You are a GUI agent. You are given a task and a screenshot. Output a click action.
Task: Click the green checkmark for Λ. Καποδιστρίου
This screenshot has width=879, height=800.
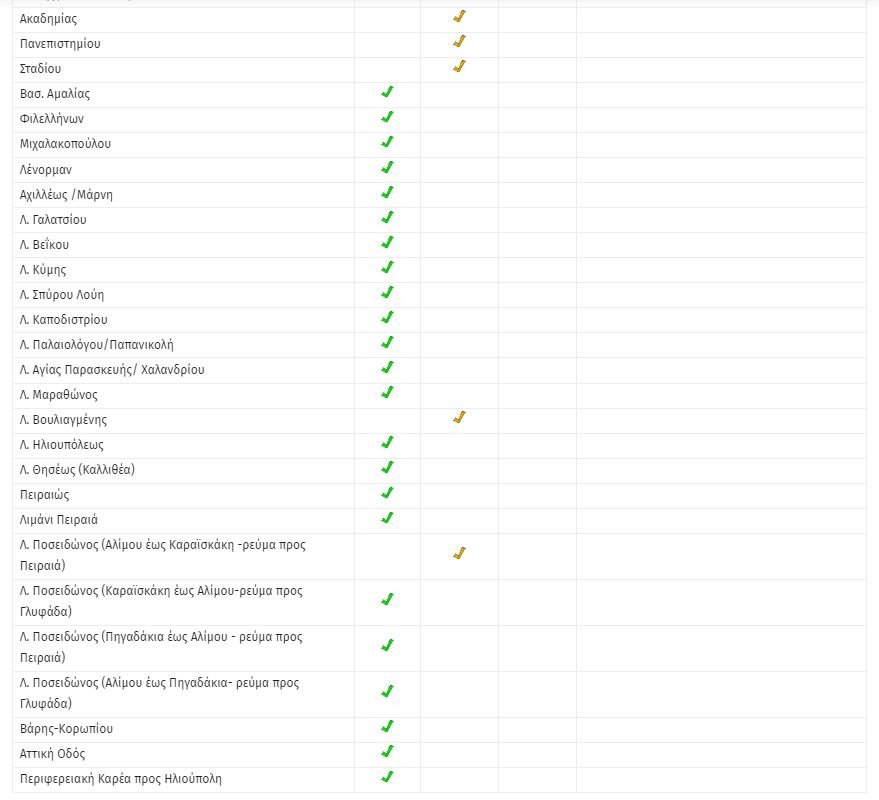pos(387,318)
